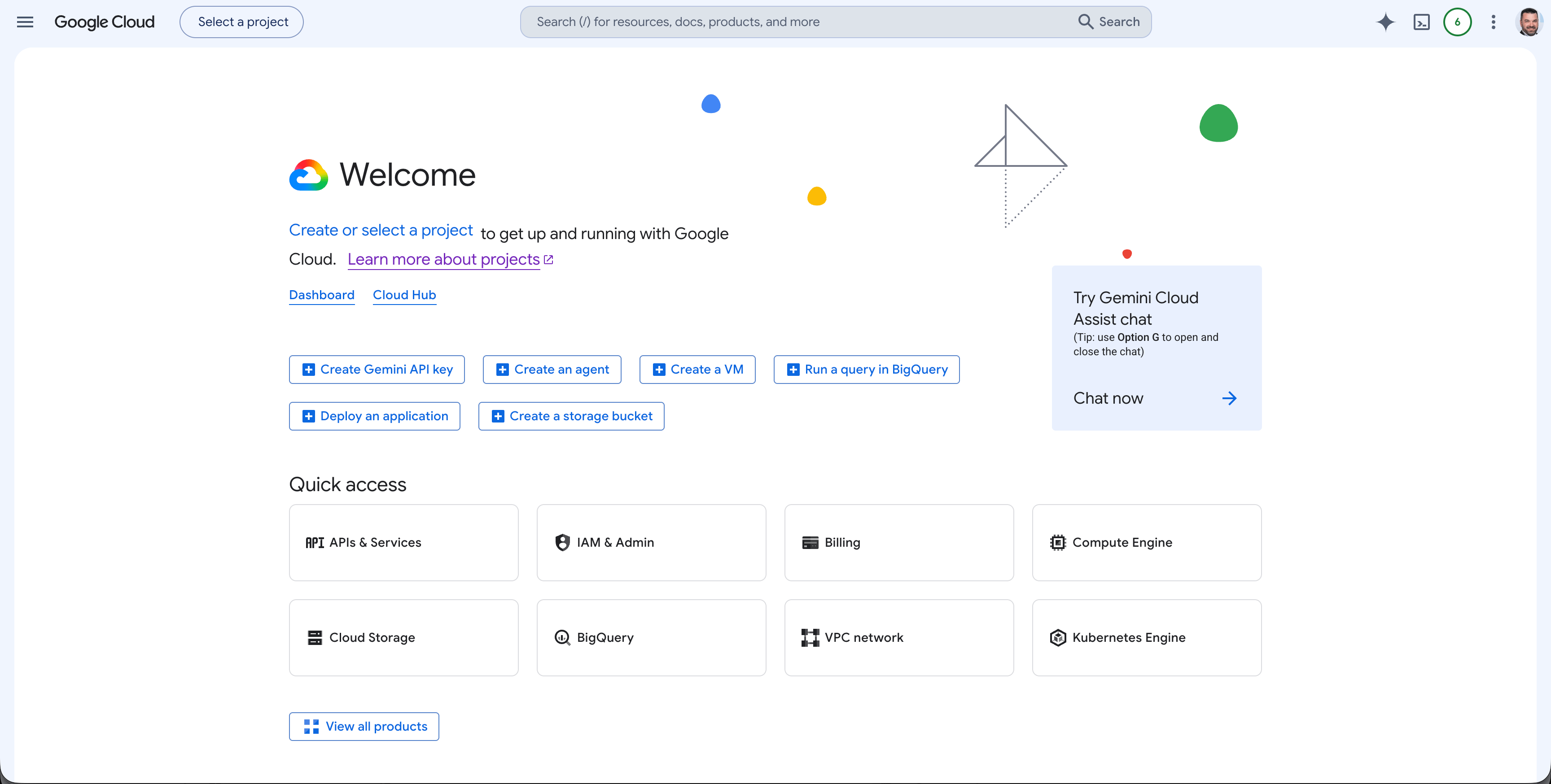This screenshot has height=784, width=1551.
Task: Click the Google Cloud logo beside Welcome
Action: click(x=308, y=175)
